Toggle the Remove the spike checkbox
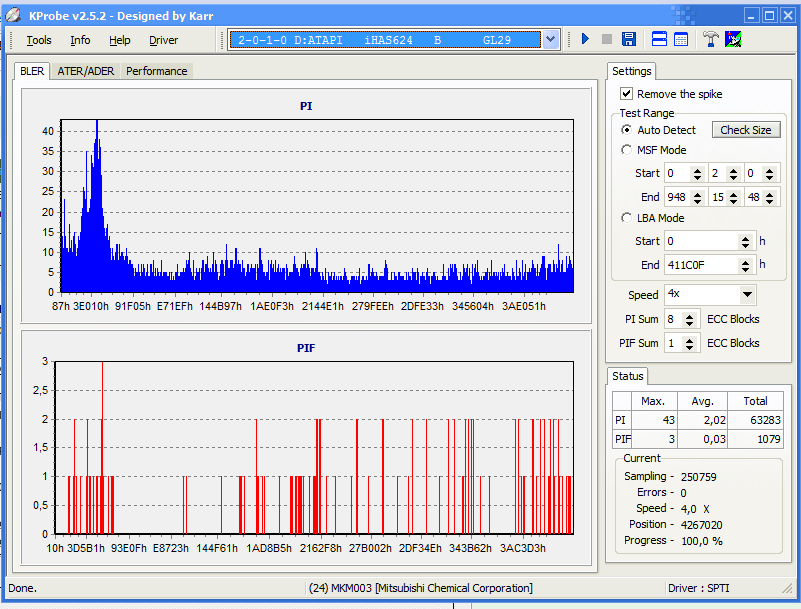801x609 pixels. (627, 94)
